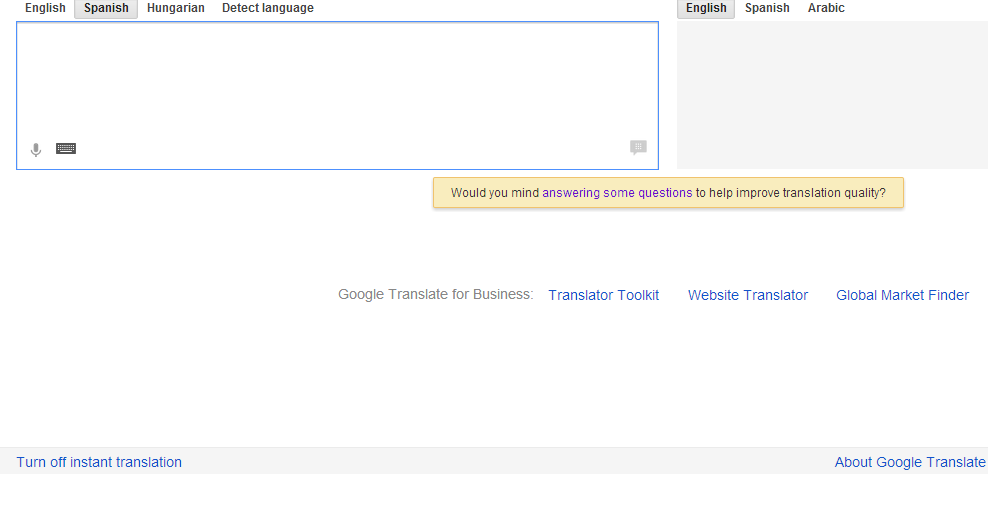
Task: Click the 'Google Translate for Business' label
Action: coord(435,295)
